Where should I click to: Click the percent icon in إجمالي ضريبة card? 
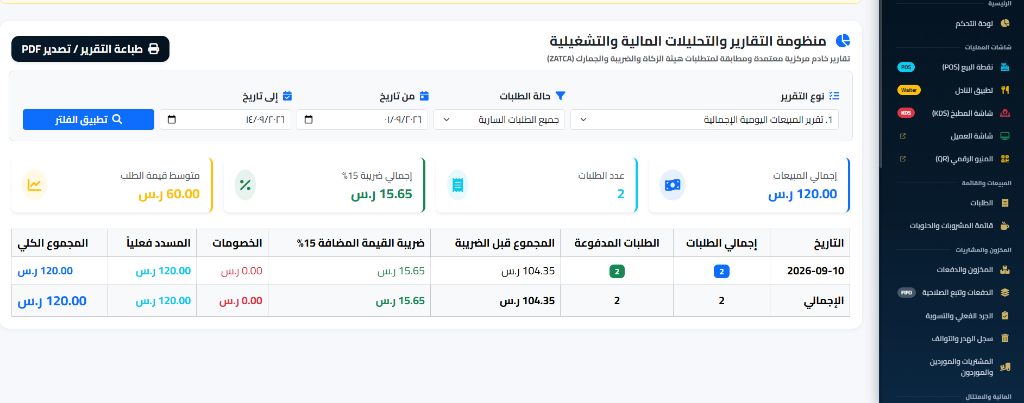(245, 185)
